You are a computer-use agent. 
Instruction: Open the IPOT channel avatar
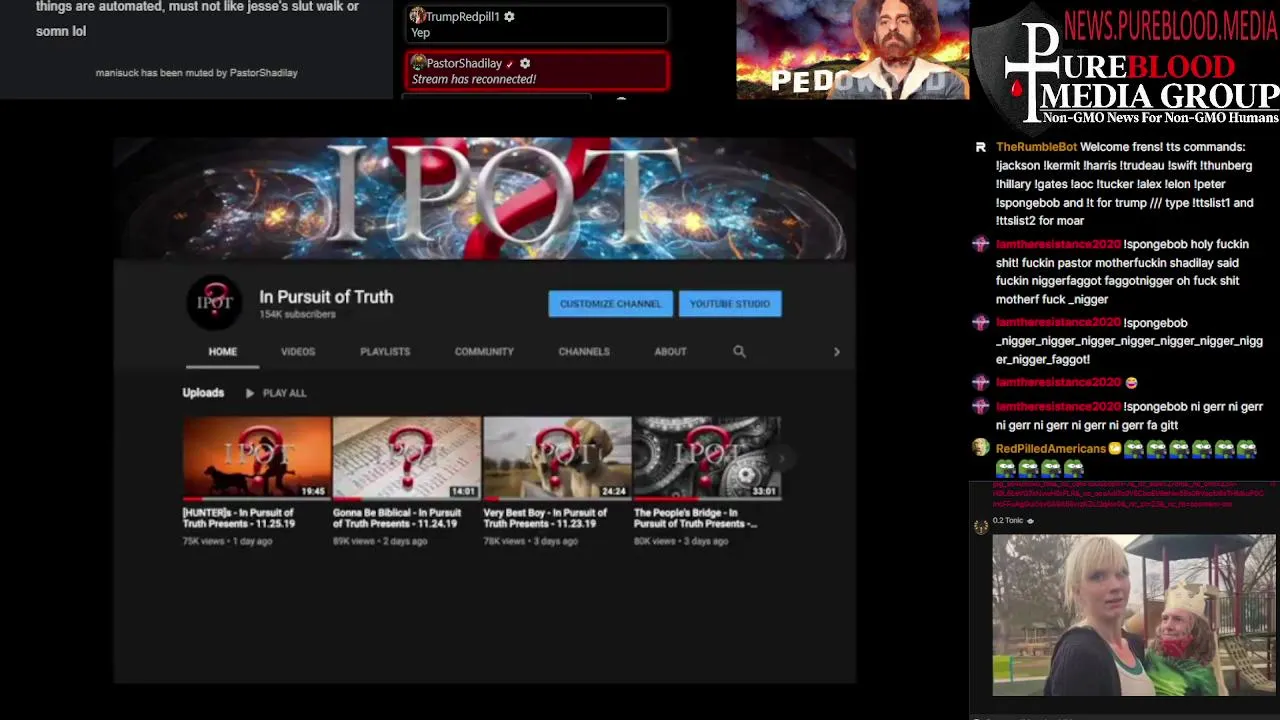point(214,303)
